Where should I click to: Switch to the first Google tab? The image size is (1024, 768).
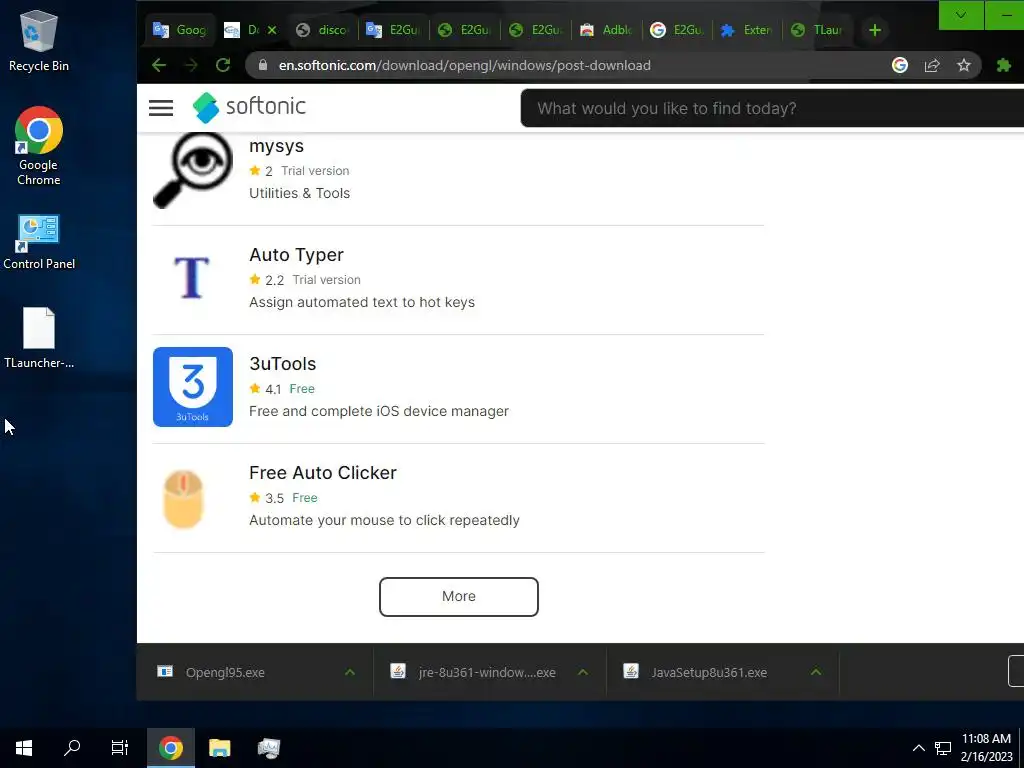(x=179, y=30)
